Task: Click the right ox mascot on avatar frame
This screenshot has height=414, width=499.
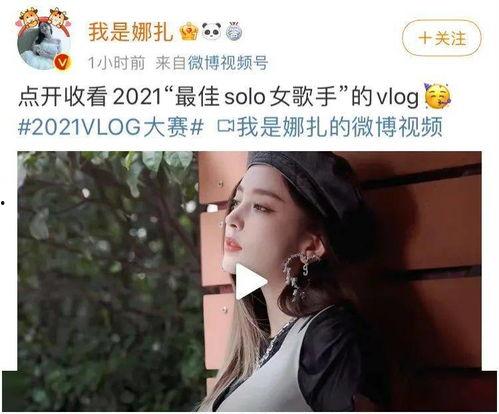Action: 58,18
